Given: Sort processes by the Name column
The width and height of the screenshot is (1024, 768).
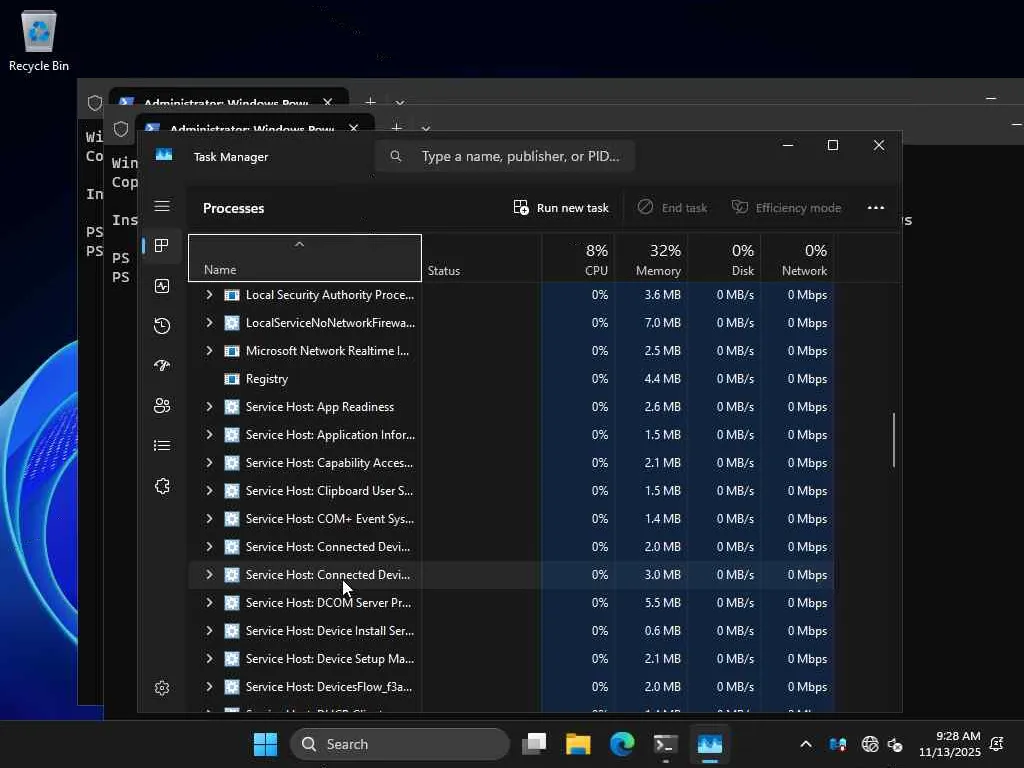Looking at the screenshot, I should 305,258.
